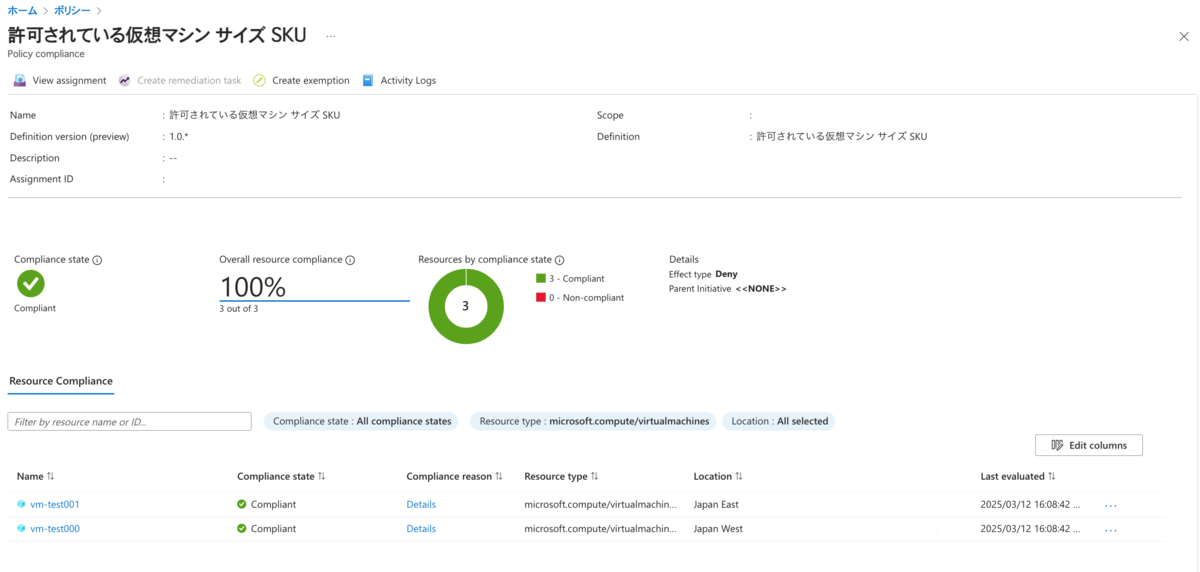Click the Definition value 許可されている仮想マシン サイズ SKU
Image resolution: width=1200 pixels, height=572 pixels.
pos(841,137)
